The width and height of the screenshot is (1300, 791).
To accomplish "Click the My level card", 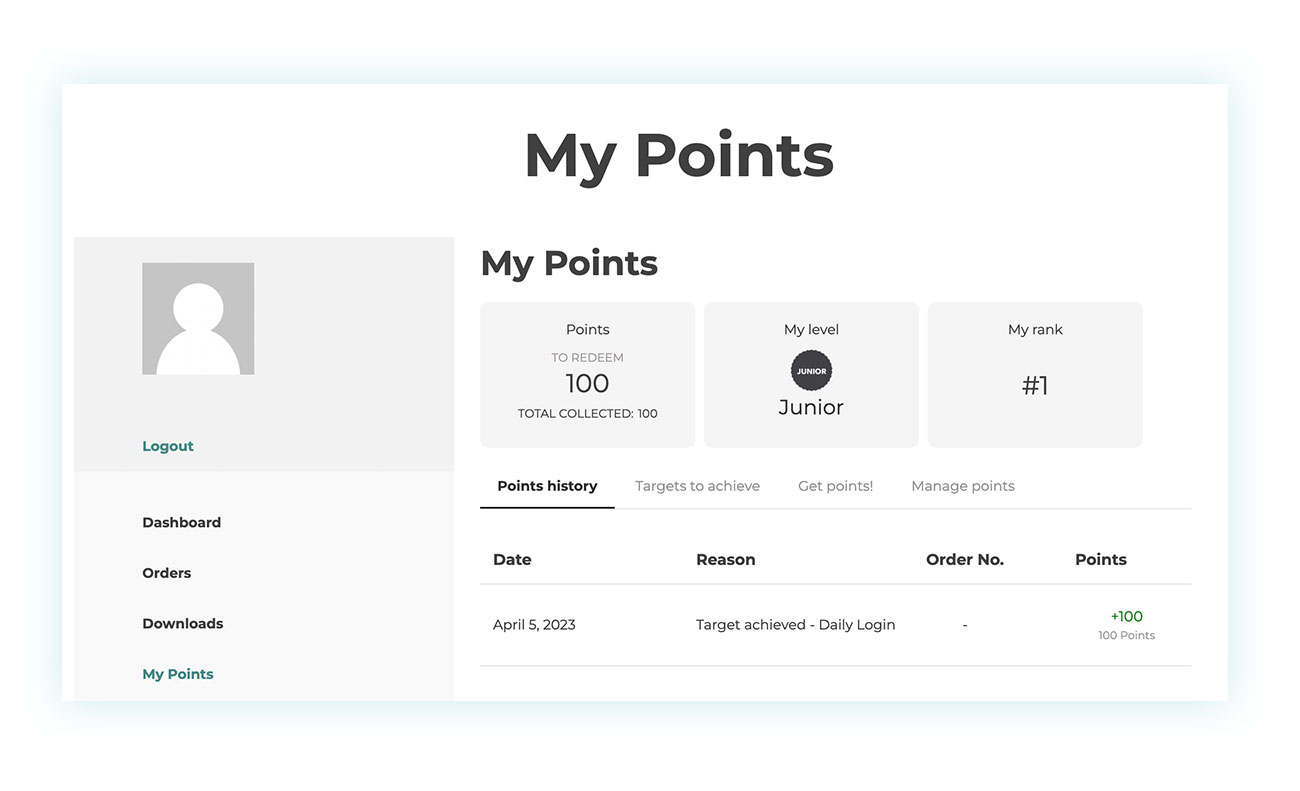I will pyautogui.click(x=811, y=375).
